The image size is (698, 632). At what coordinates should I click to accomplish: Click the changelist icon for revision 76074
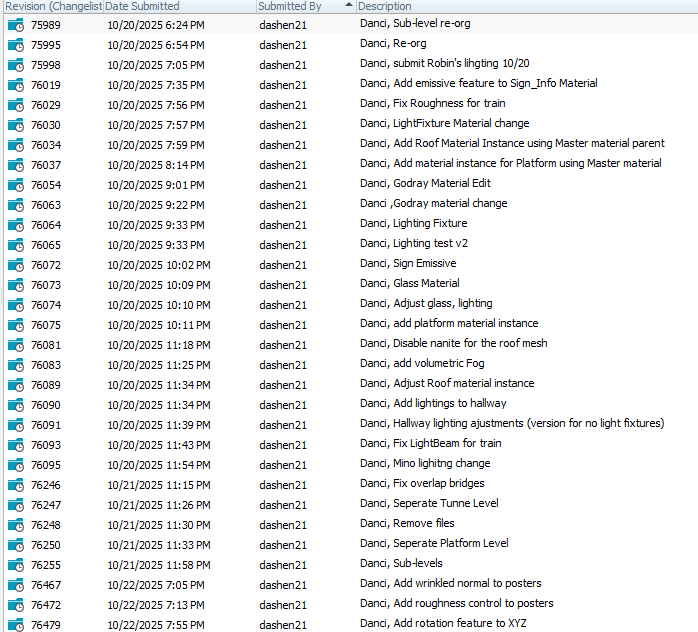point(16,305)
